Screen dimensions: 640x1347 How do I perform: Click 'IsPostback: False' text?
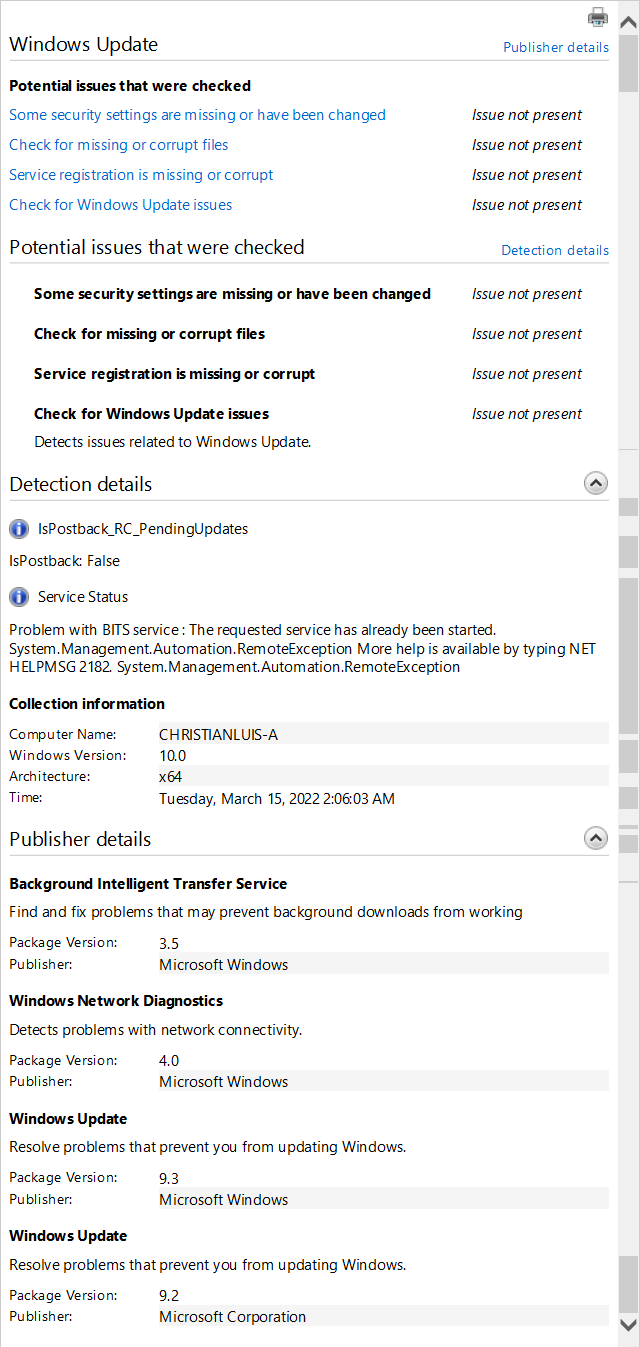tap(64, 561)
